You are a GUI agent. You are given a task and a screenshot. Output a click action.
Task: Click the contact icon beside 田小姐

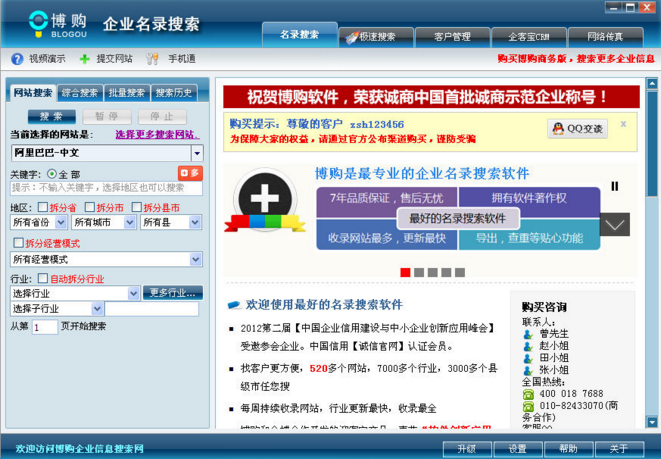528,359
